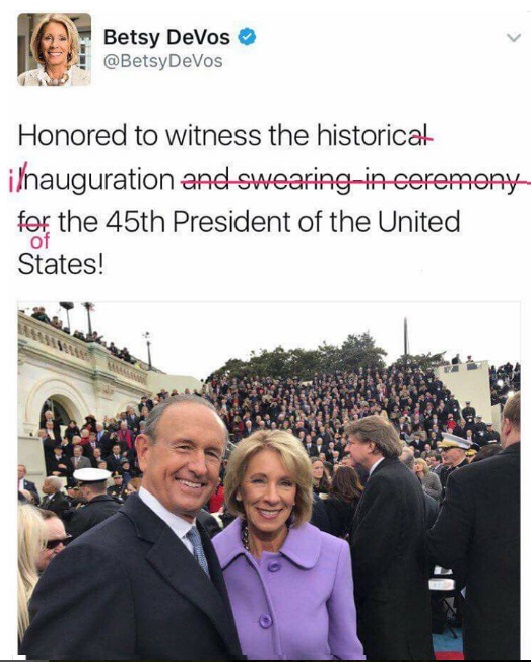Open the Betsy DeVos display name link
531x662 pixels.
click(166, 37)
